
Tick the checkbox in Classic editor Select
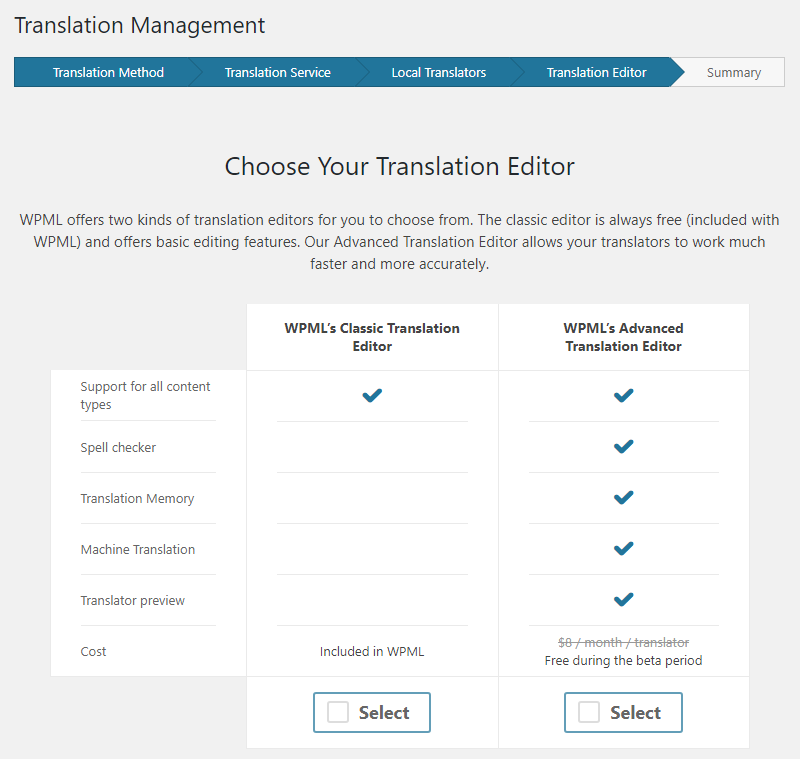tap(338, 712)
